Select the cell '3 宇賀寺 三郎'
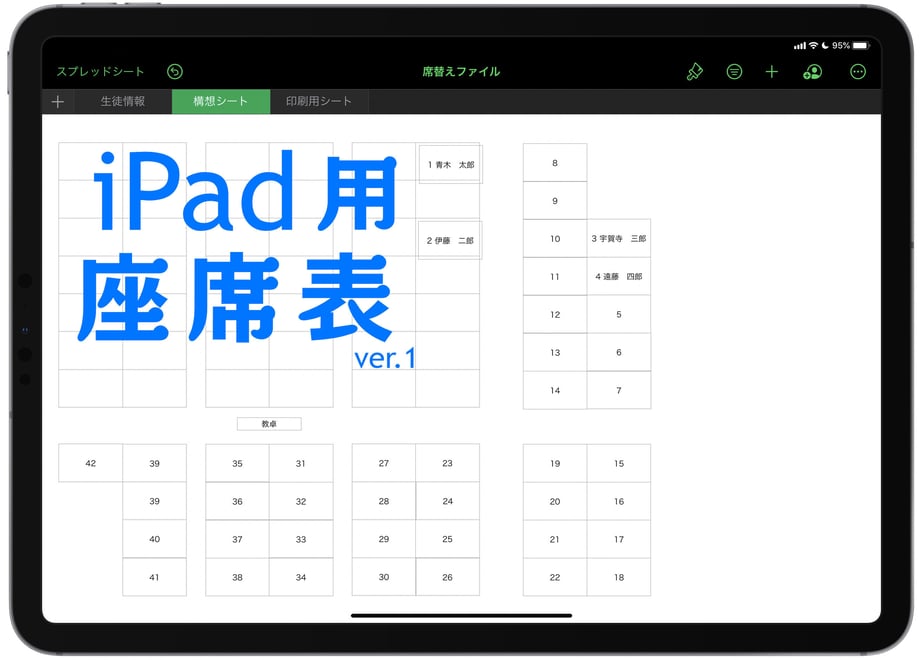This screenshot has width=924, height=660. coord(619,239)
